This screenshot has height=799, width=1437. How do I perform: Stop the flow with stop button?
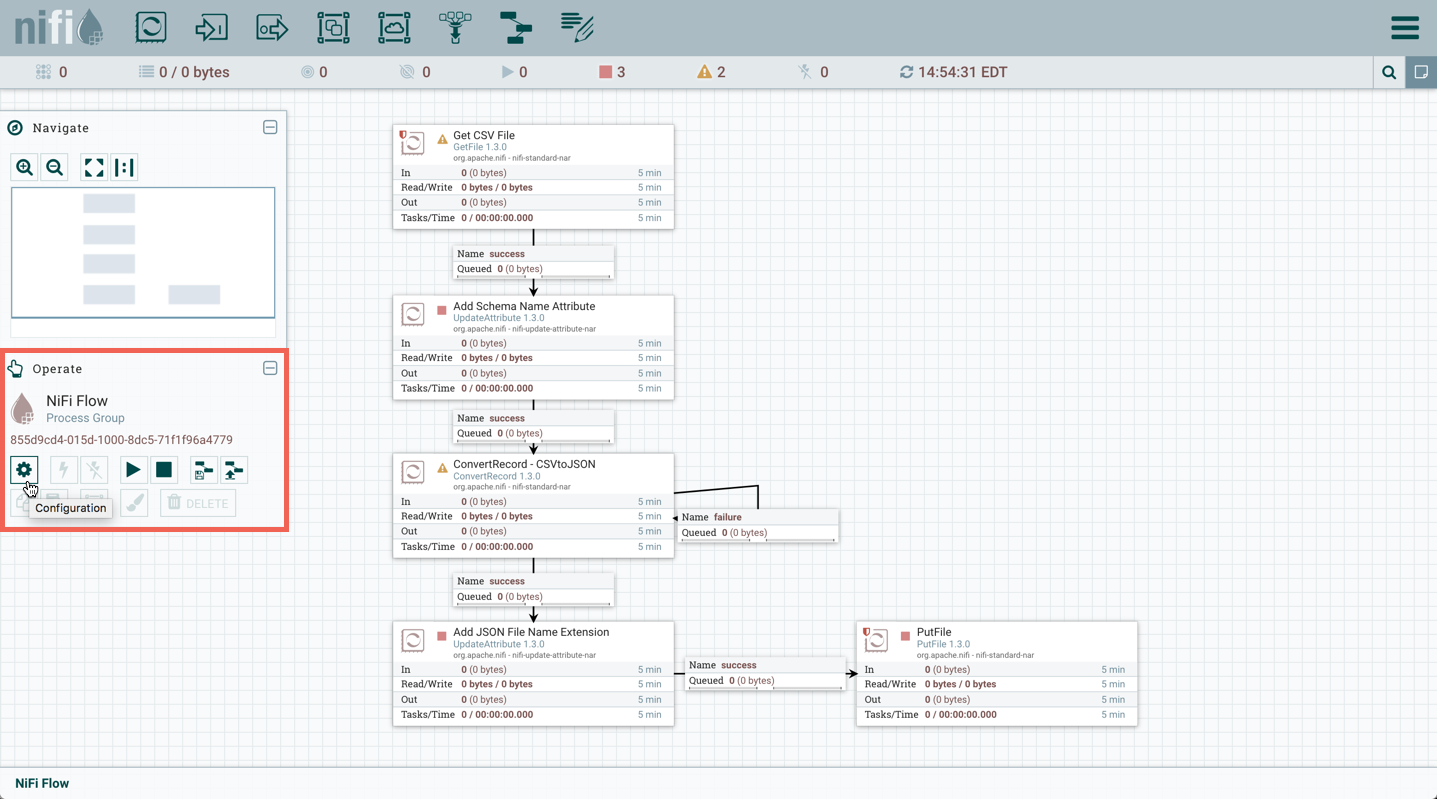point(164,469)
